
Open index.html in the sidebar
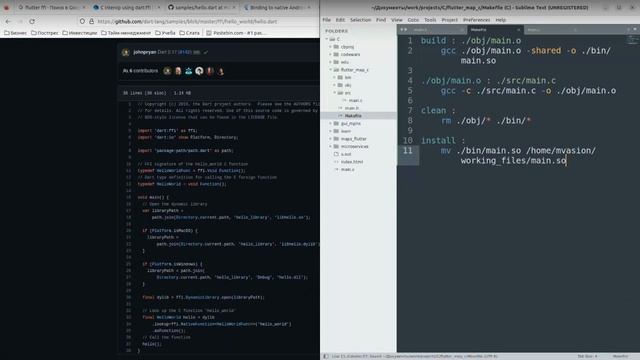pyautogui.click(x=352, y=162)
